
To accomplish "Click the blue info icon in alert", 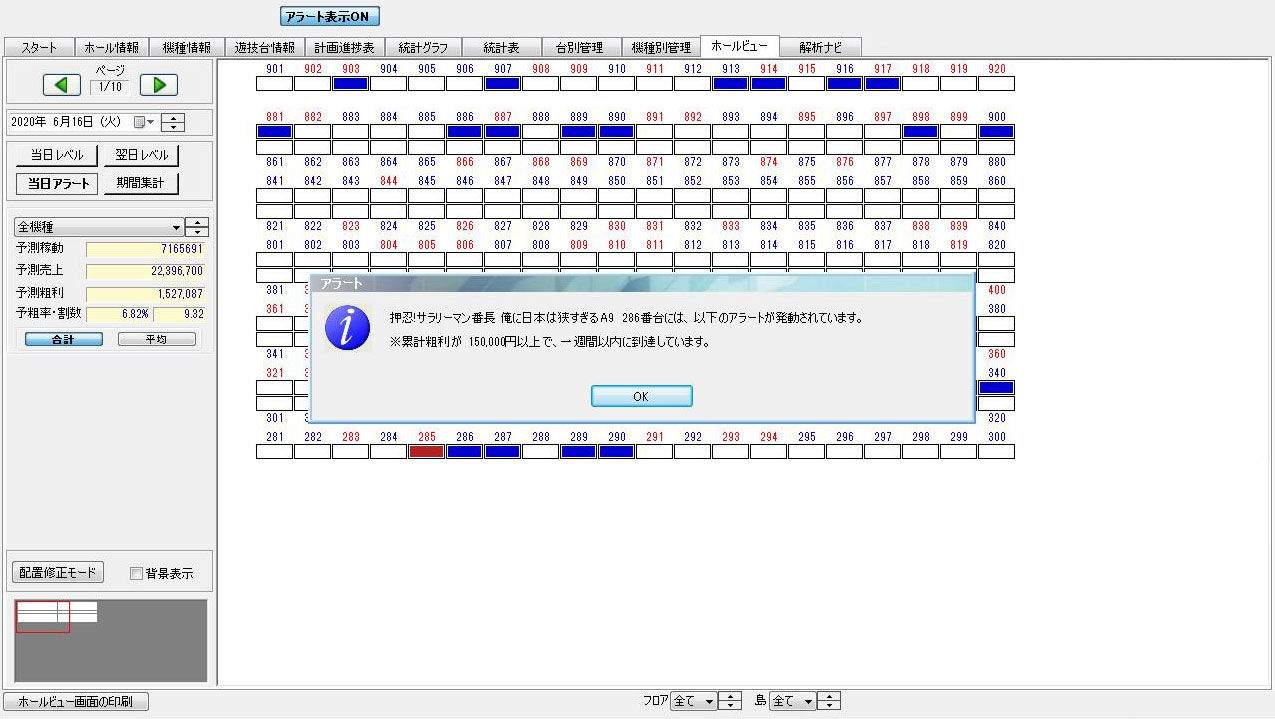I will pos(348,328).
